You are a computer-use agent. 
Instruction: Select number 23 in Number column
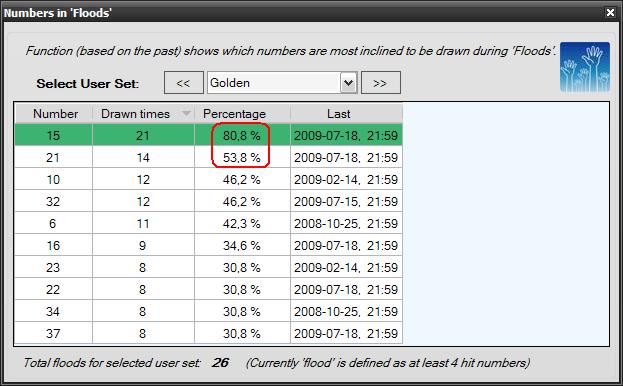[x=53, y=267]
